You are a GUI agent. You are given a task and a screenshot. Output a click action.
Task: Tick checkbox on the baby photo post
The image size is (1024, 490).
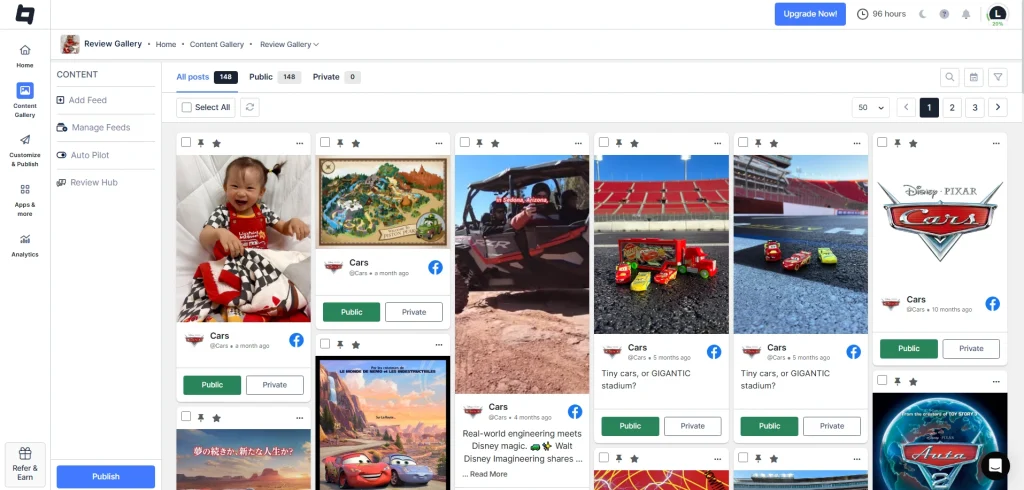click(x=186, y=143)
